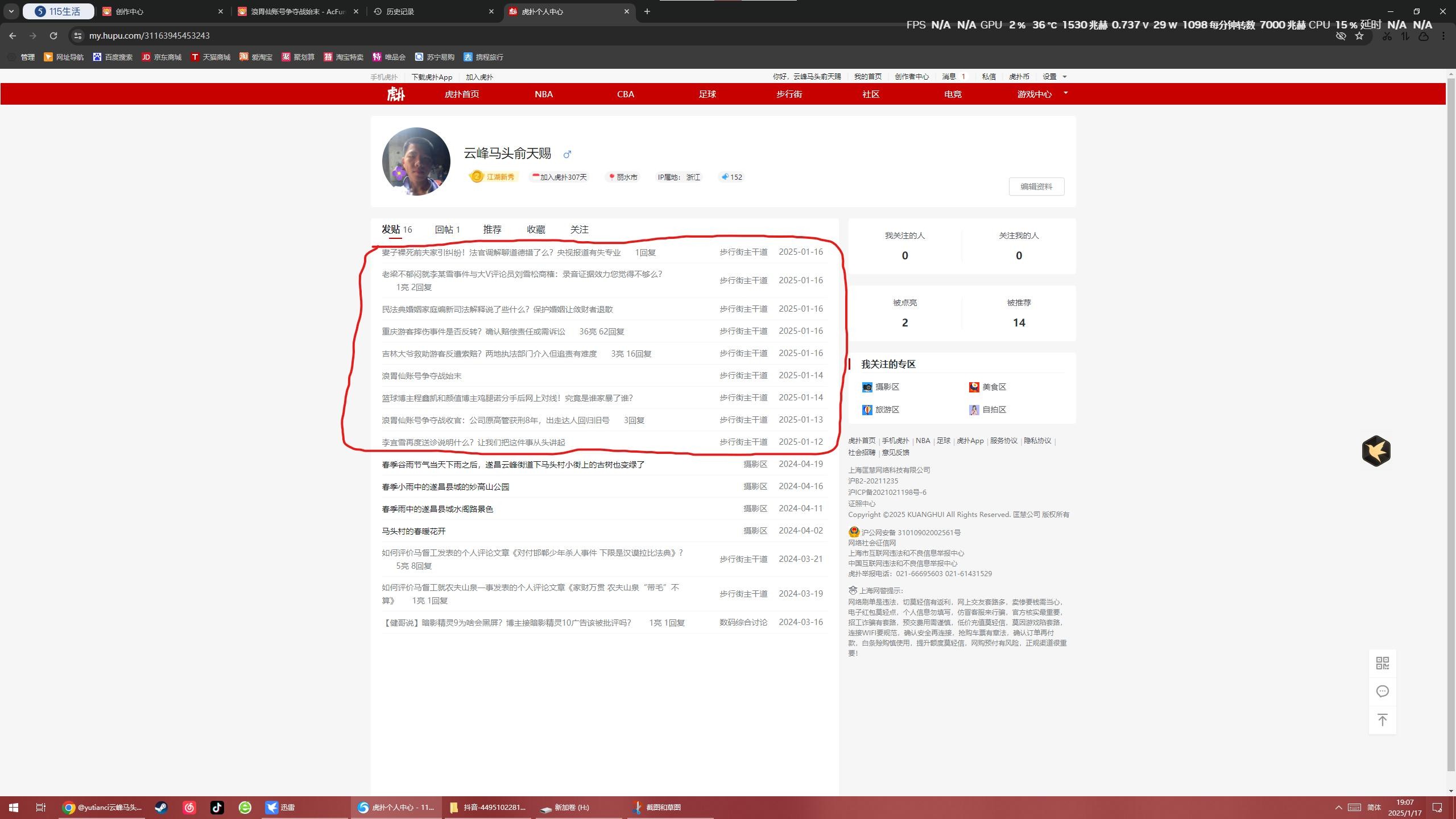The image size is (1456, 819).
Task: Click the back-to-top arrow icon
Action: pyautogui.click(x=1382, y=720)
